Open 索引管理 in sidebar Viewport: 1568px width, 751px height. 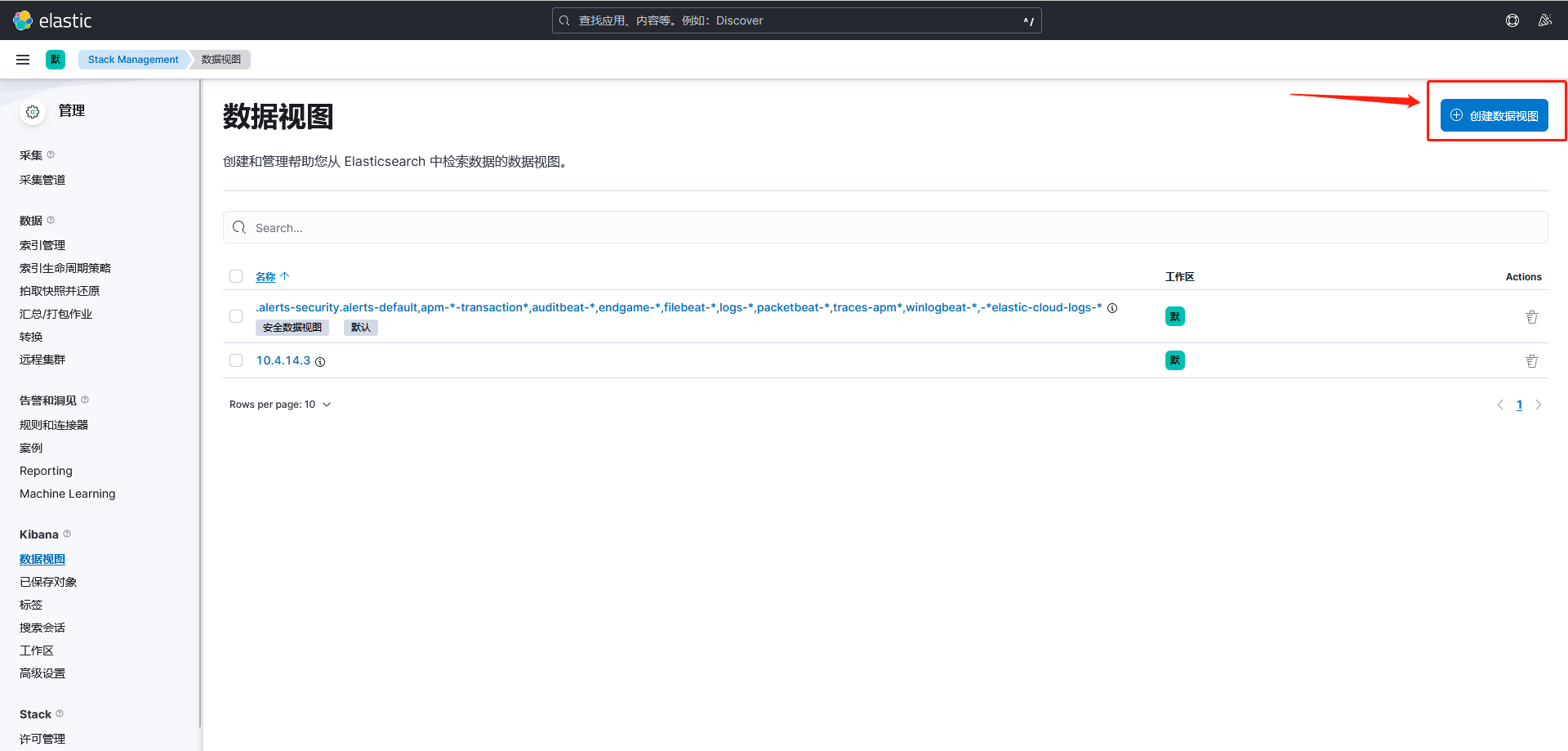(42, 245)
